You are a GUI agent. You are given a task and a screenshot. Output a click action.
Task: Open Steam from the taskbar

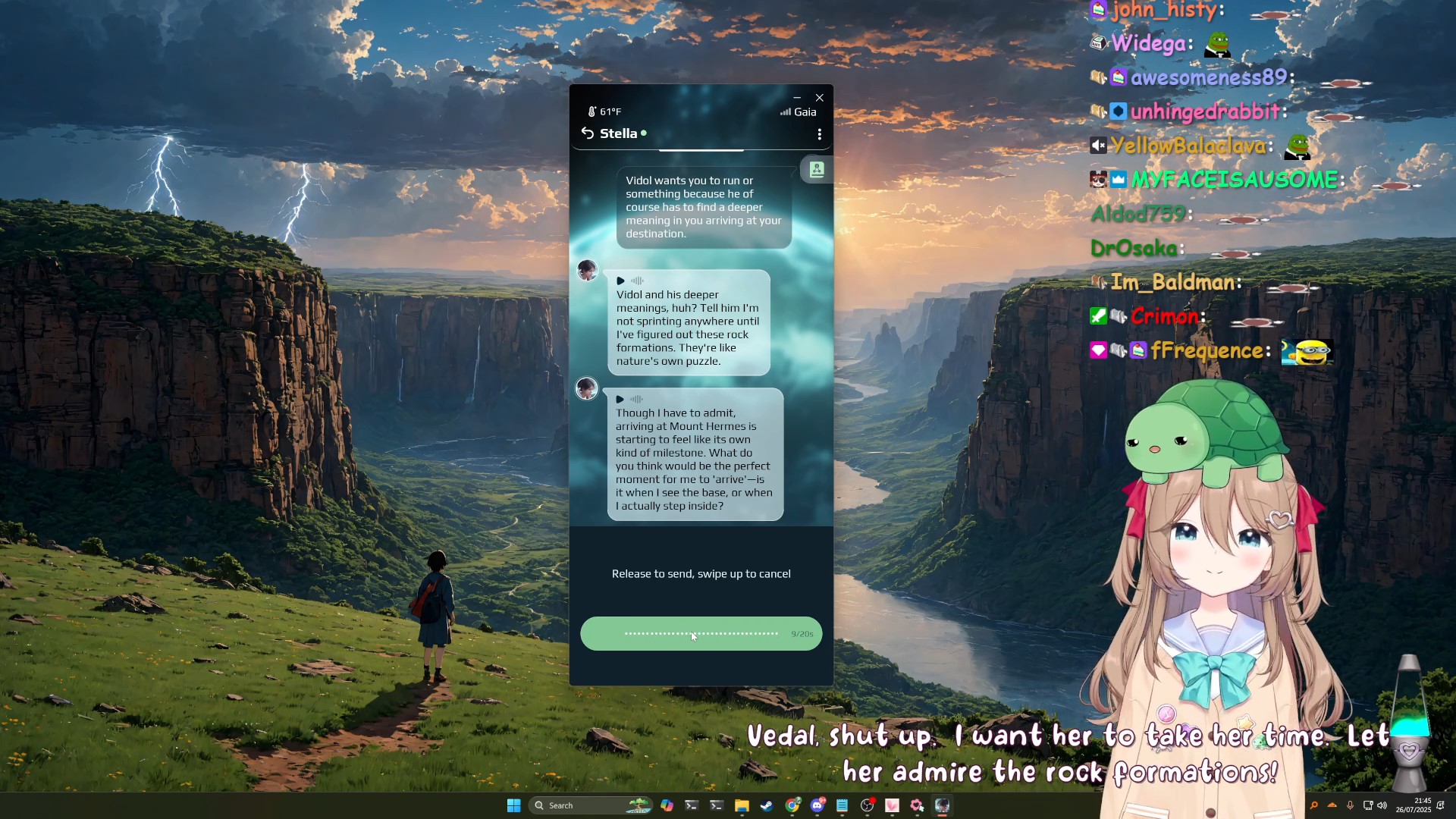click(x=767, y=805)
